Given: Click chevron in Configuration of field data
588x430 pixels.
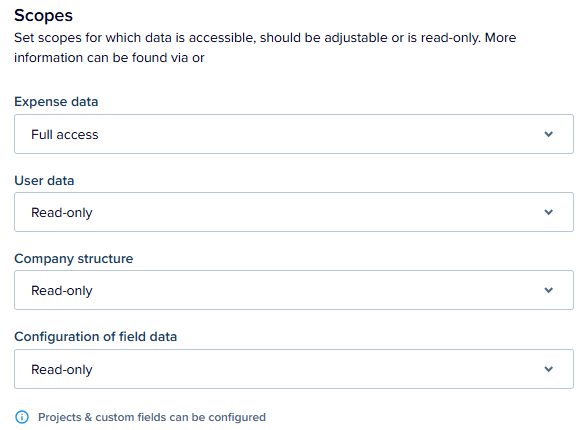Looking at the screenshot, I should (549, 369).
